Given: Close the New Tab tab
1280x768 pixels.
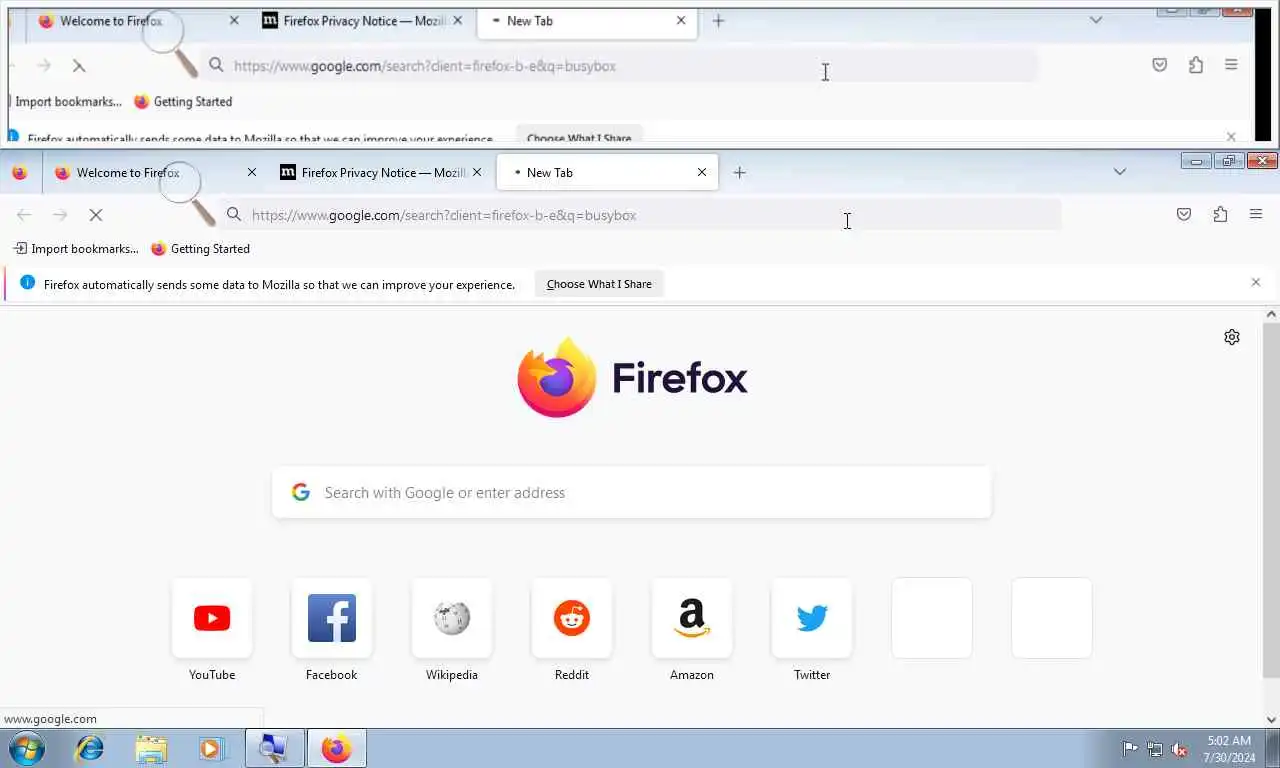Looking at the screenshot, I should (702, 173).
